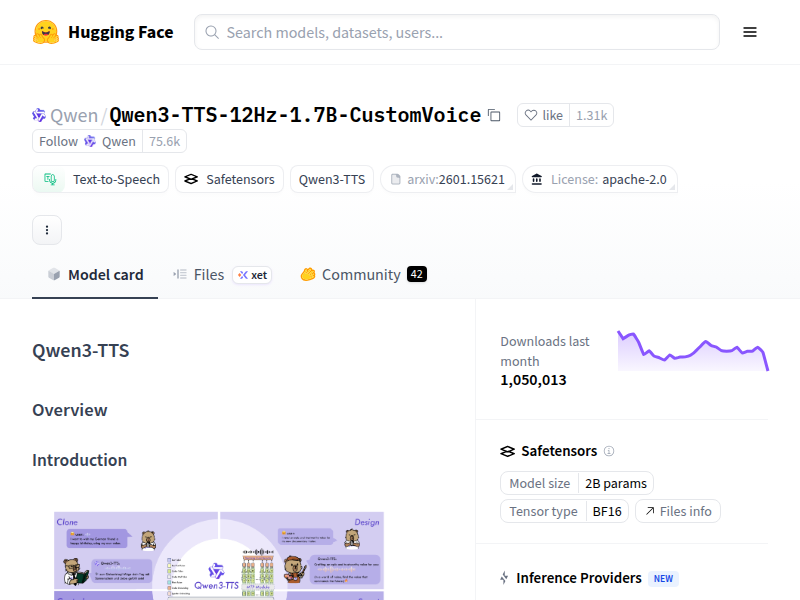This screenshot has width=800, height=600.
Task: Click the Safetensors info icon in sidebar
Action: [x=610, y=451]
